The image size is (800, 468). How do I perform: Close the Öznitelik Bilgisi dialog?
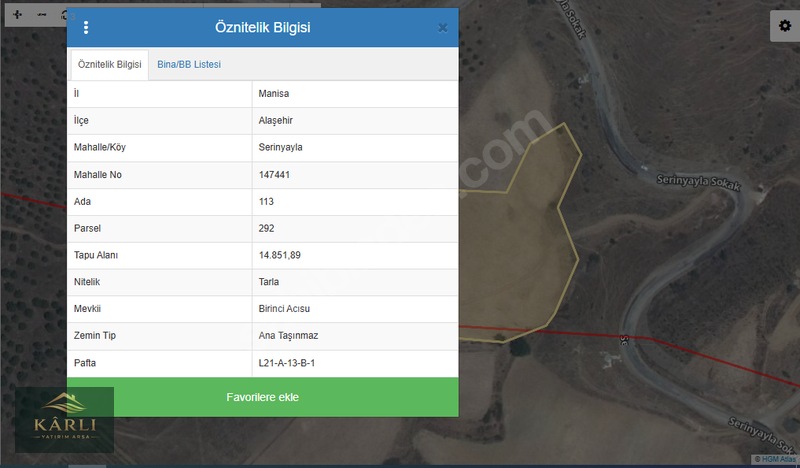pos(443,28)
